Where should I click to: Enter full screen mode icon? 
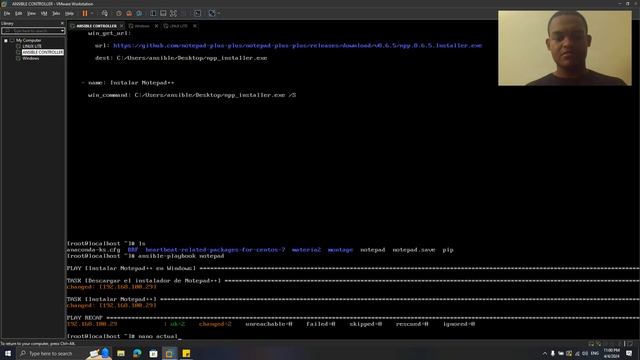173,13
